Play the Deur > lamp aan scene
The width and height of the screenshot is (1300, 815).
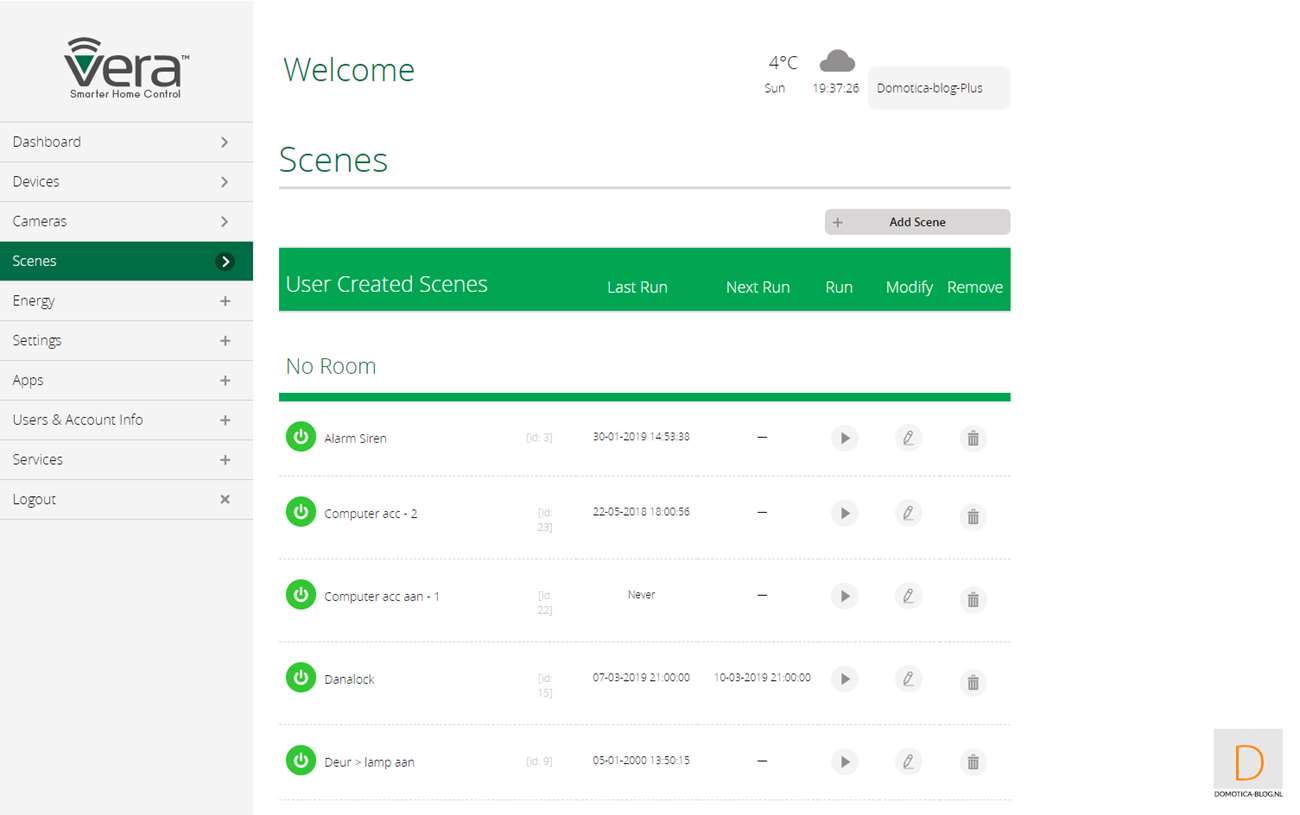(844, 762)
